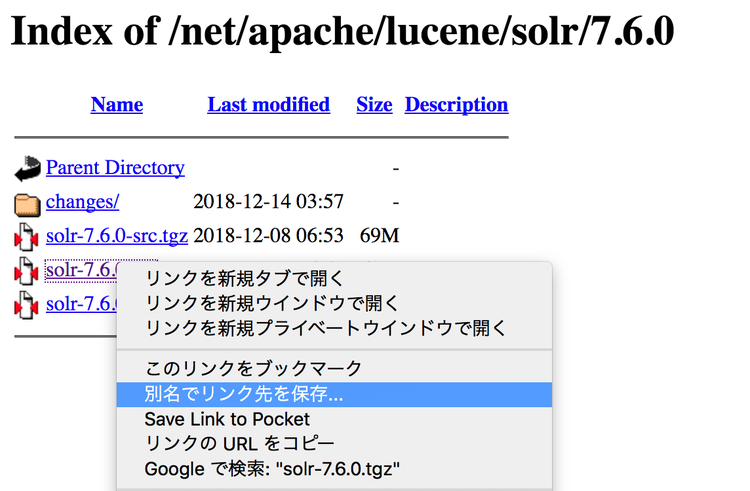This screenshot has height=491, width=750.
Task: Sort the listing by Description
Action: (456, 104)
